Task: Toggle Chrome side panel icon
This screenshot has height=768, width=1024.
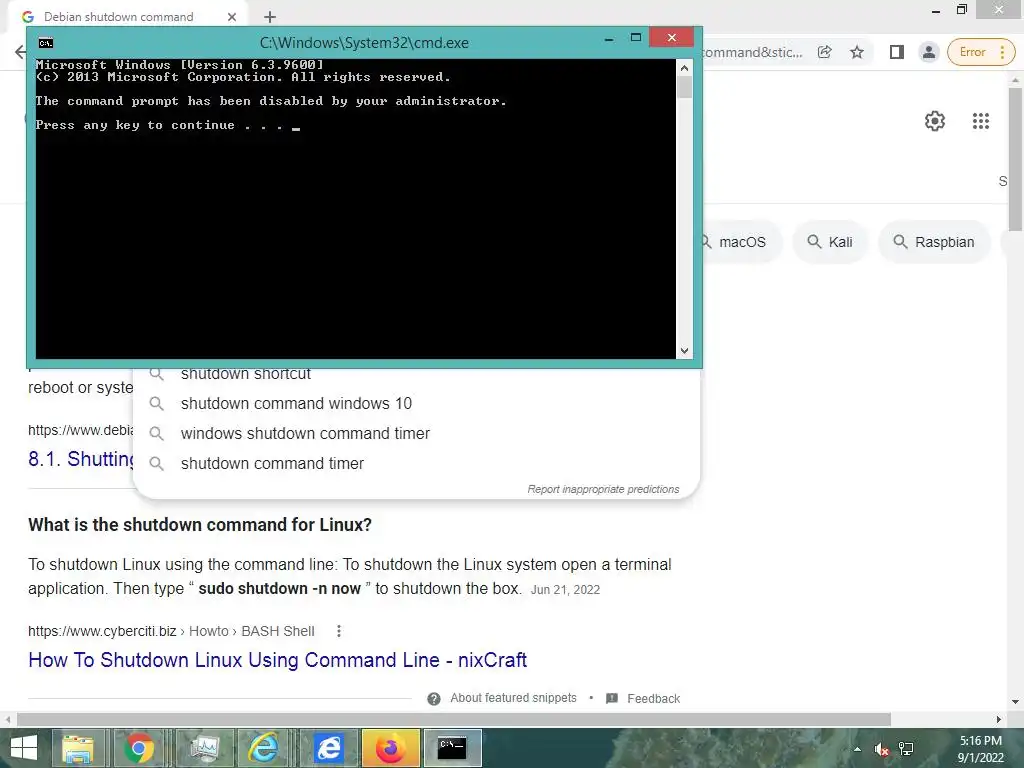Action: (897, 52)
